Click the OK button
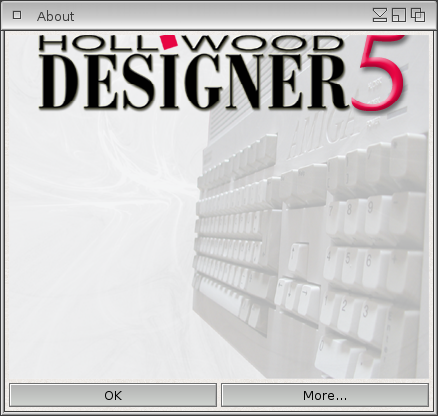The height and width of the screenshot is (416, 438). tap(113, 395)
